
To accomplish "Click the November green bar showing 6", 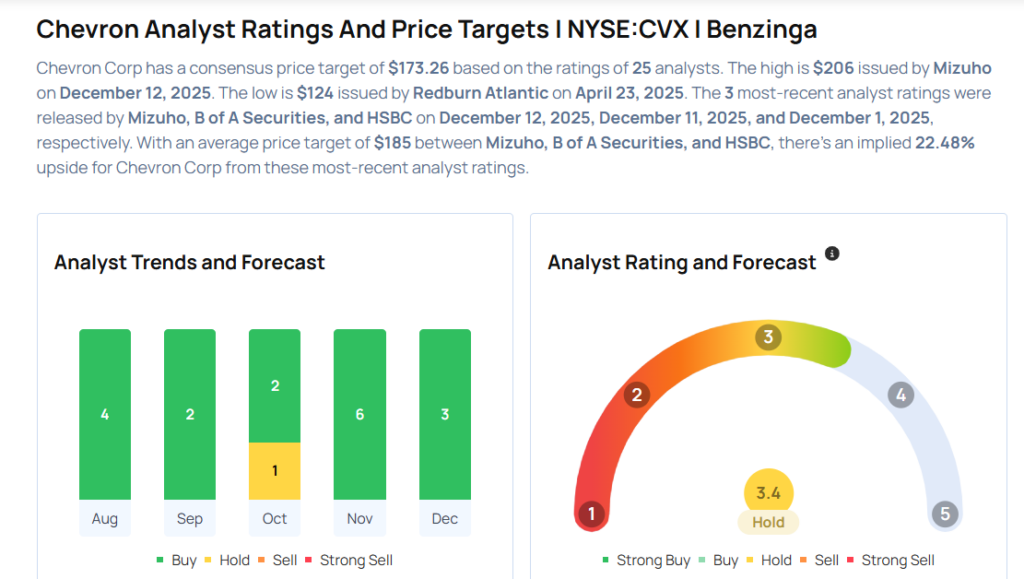I will [360, 414].
